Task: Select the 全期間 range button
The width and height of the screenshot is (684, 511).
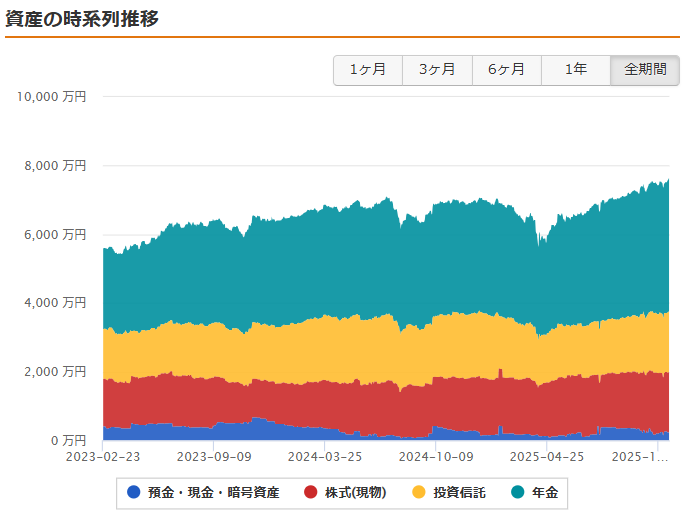Action: pyautogui.click(x=645, y=70)
